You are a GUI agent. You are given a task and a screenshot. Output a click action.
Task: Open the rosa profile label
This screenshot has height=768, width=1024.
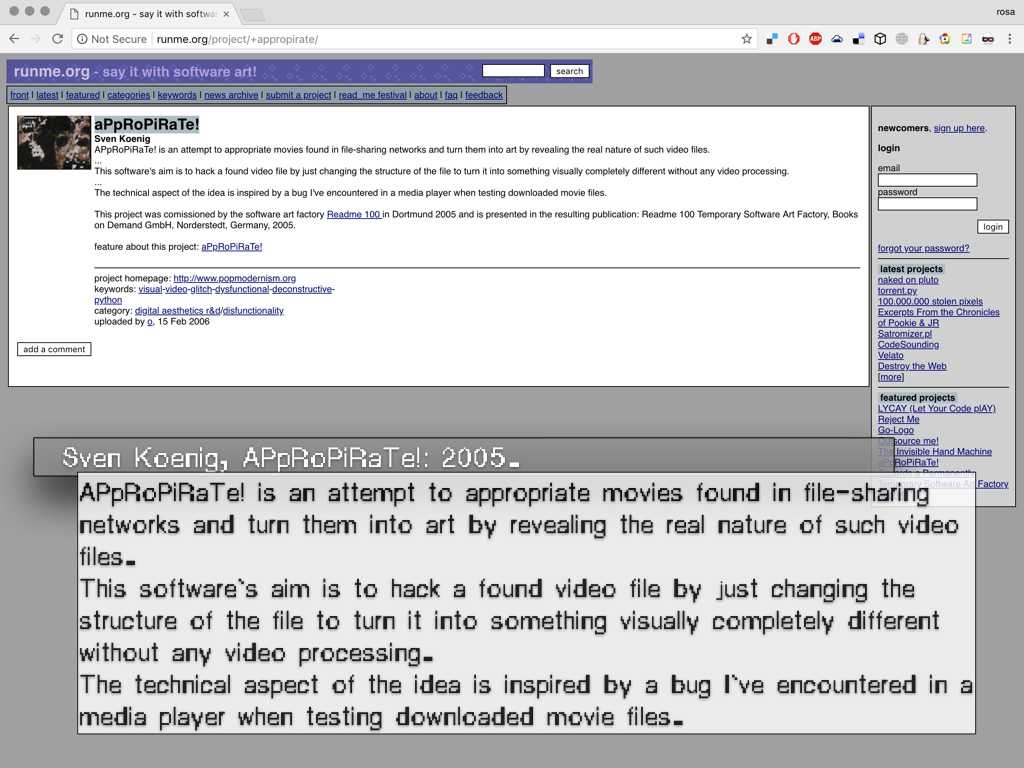[1005, 12]
